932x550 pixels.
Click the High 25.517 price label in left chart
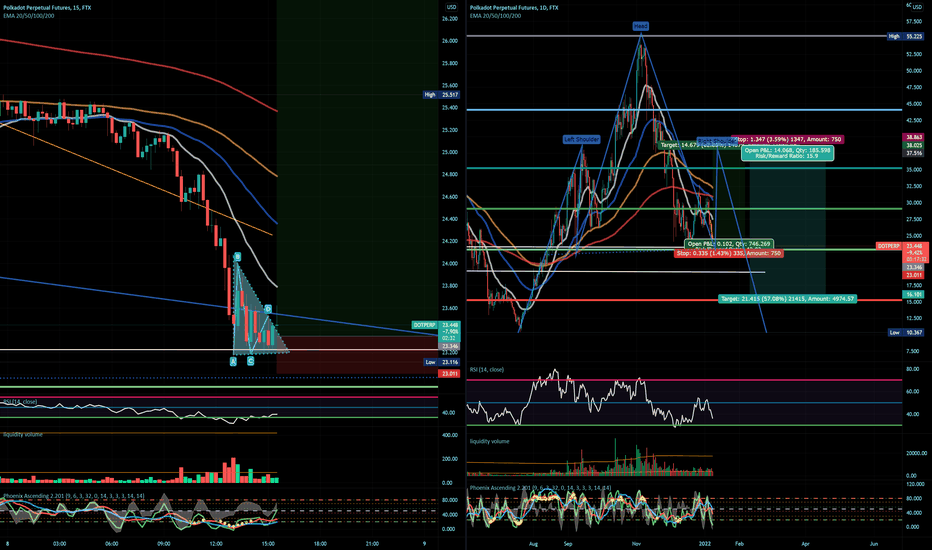click(x=442, y=95)
